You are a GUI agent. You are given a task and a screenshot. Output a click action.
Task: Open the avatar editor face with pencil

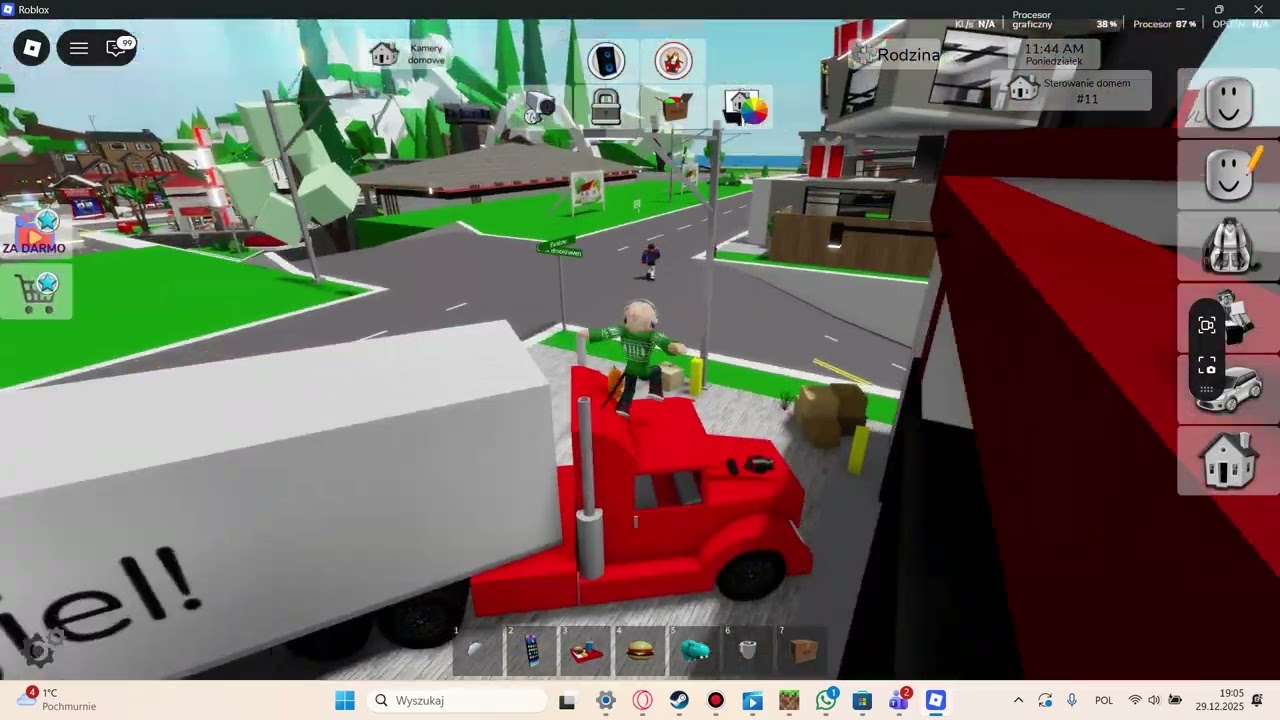tap(1229, 174)
